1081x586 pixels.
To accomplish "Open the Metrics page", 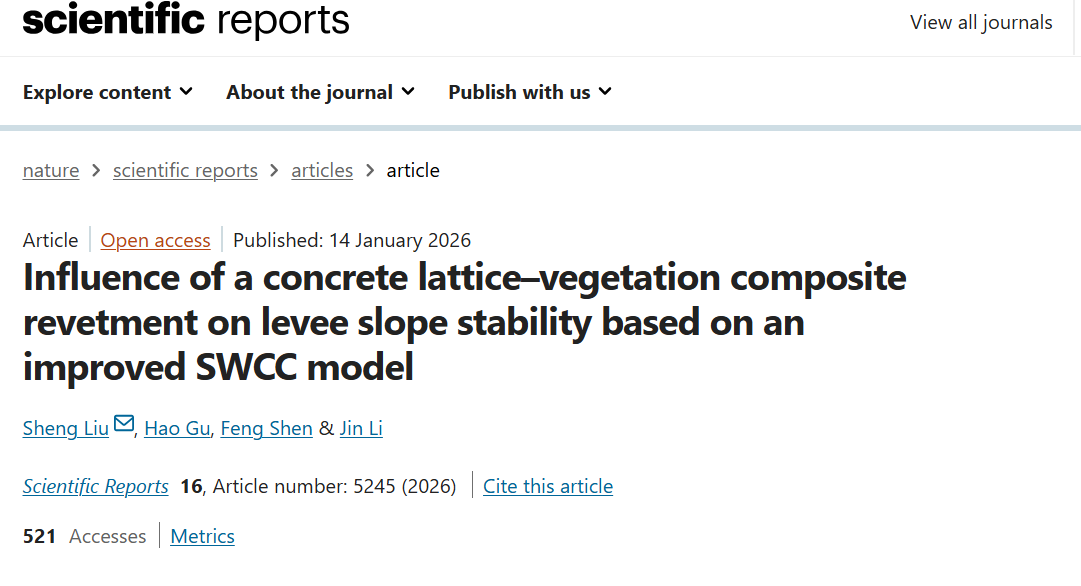I will tap(202, 536).
